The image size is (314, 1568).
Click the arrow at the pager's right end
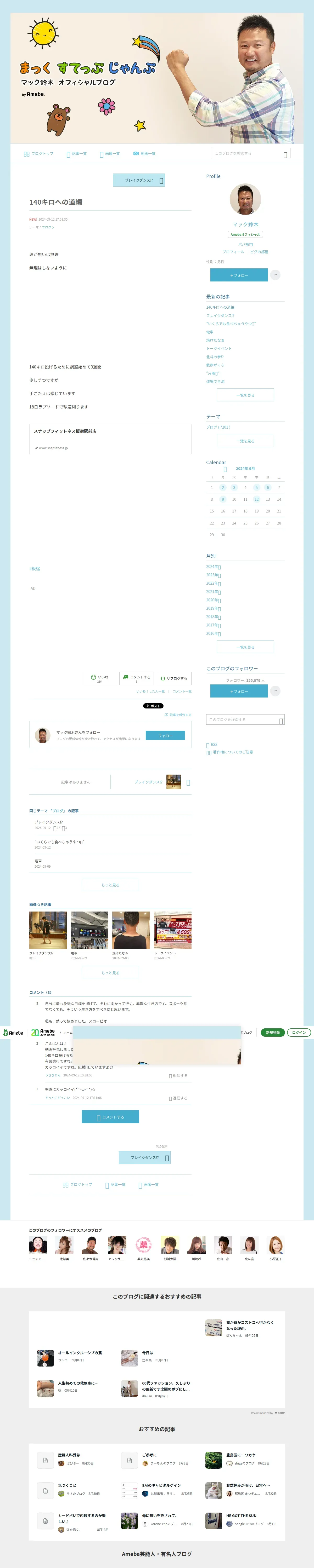[x=188, y=783]
